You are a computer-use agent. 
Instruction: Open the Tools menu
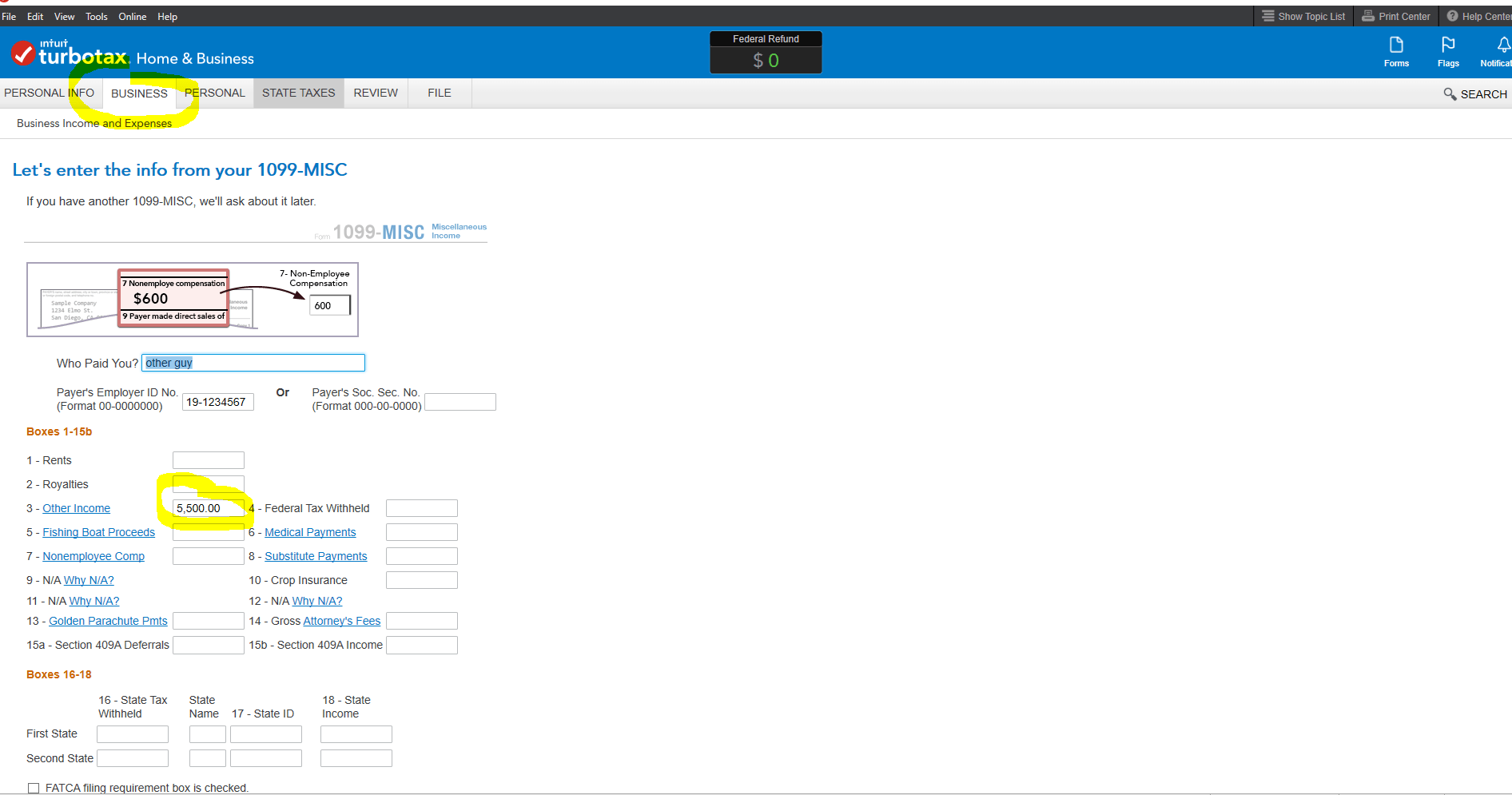97,17
